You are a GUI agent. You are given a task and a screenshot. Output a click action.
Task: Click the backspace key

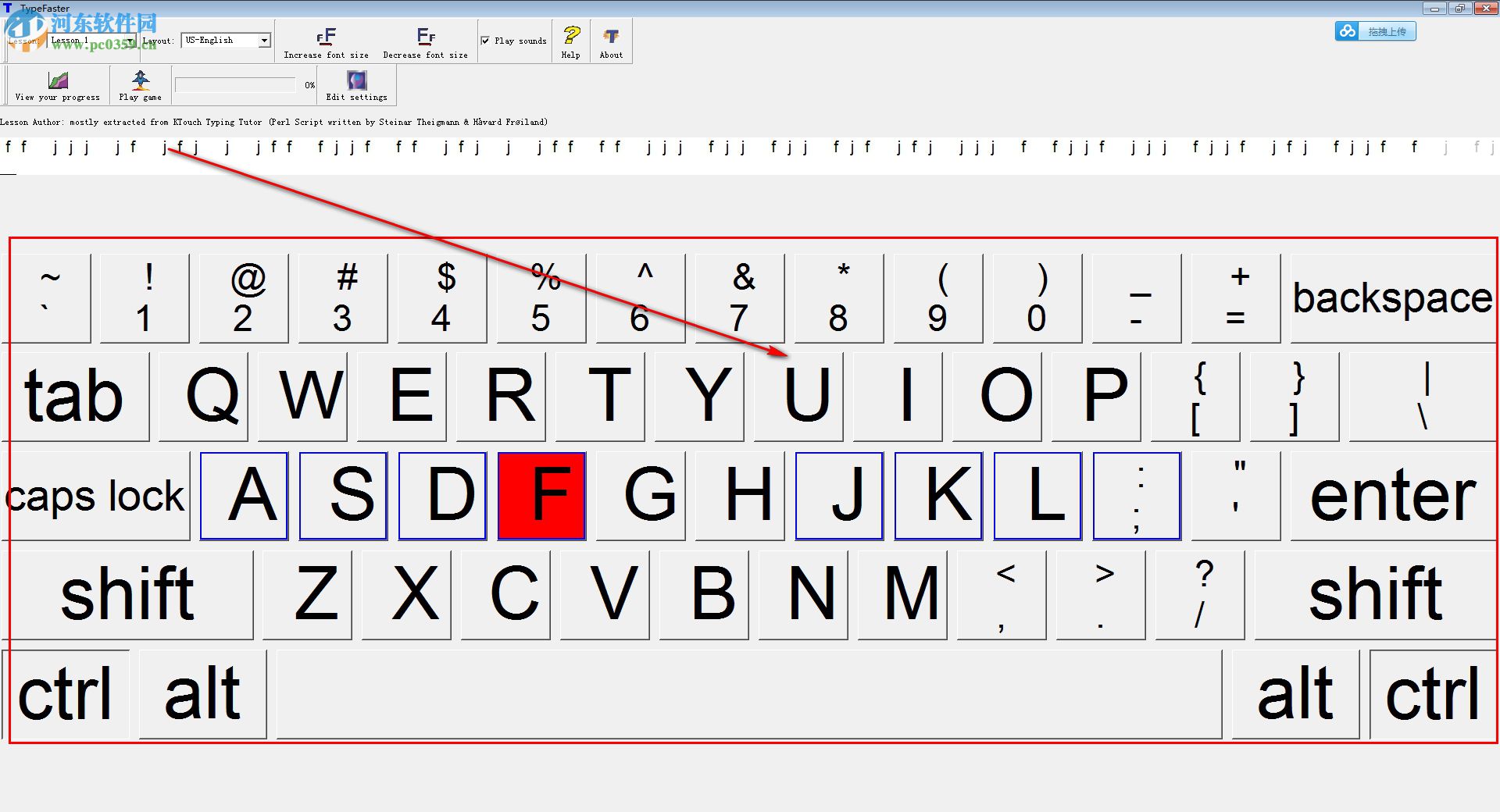tap(1391, 297)
